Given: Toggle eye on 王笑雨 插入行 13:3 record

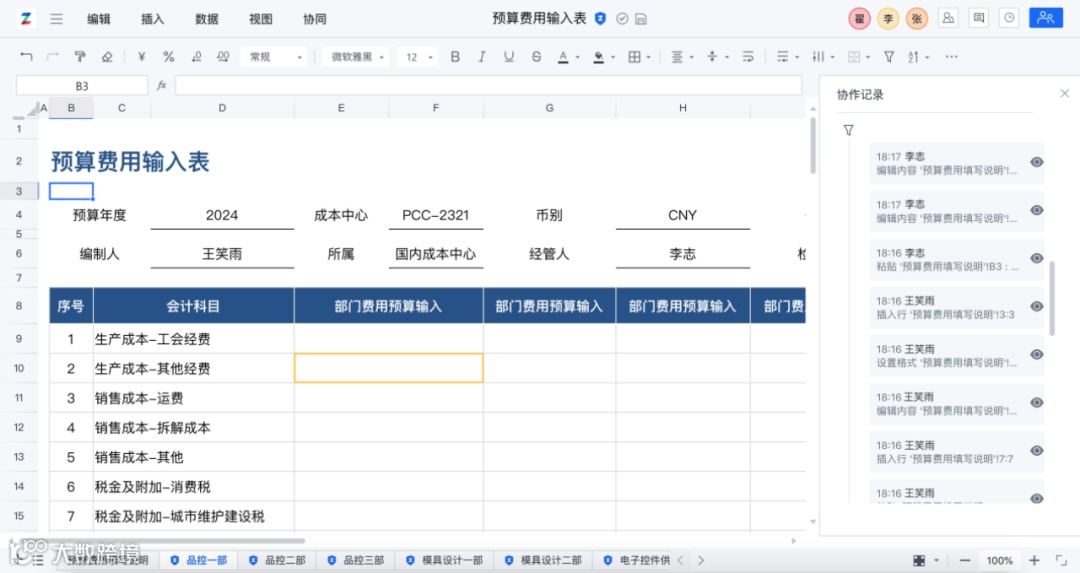Looking at the screenshot, I should coord(1037,307).
